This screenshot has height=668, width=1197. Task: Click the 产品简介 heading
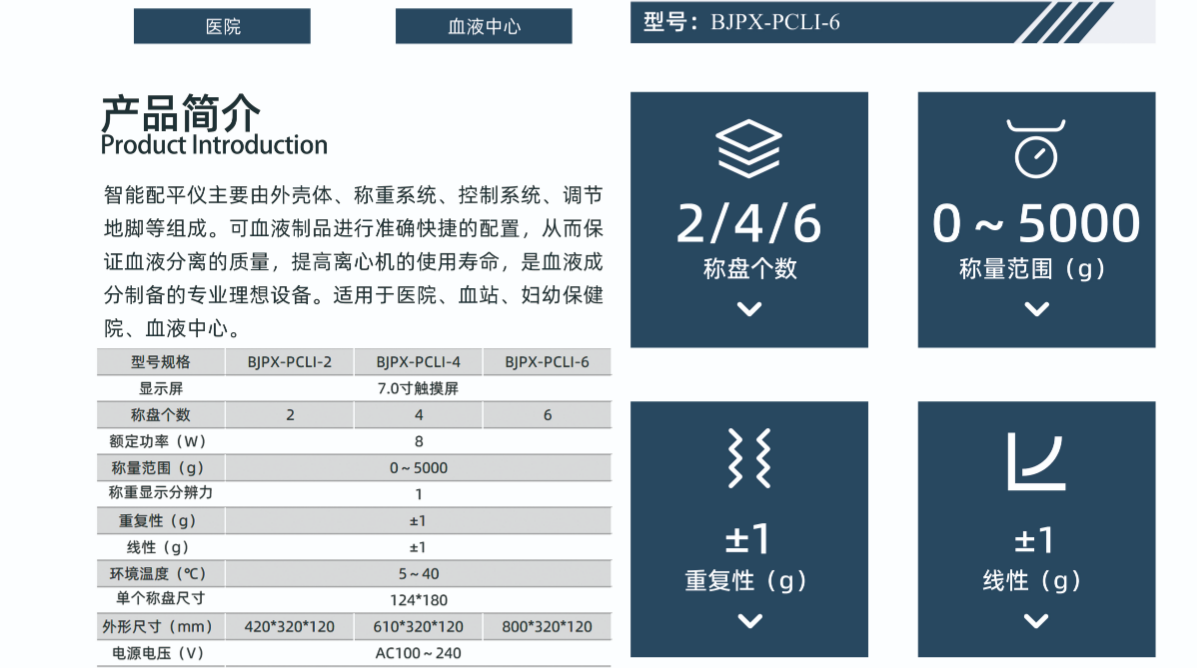(180, 114)
